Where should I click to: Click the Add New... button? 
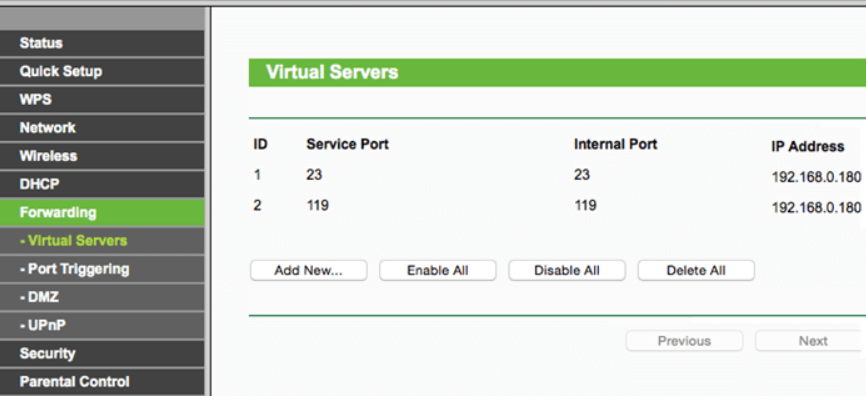pos(308,270)
